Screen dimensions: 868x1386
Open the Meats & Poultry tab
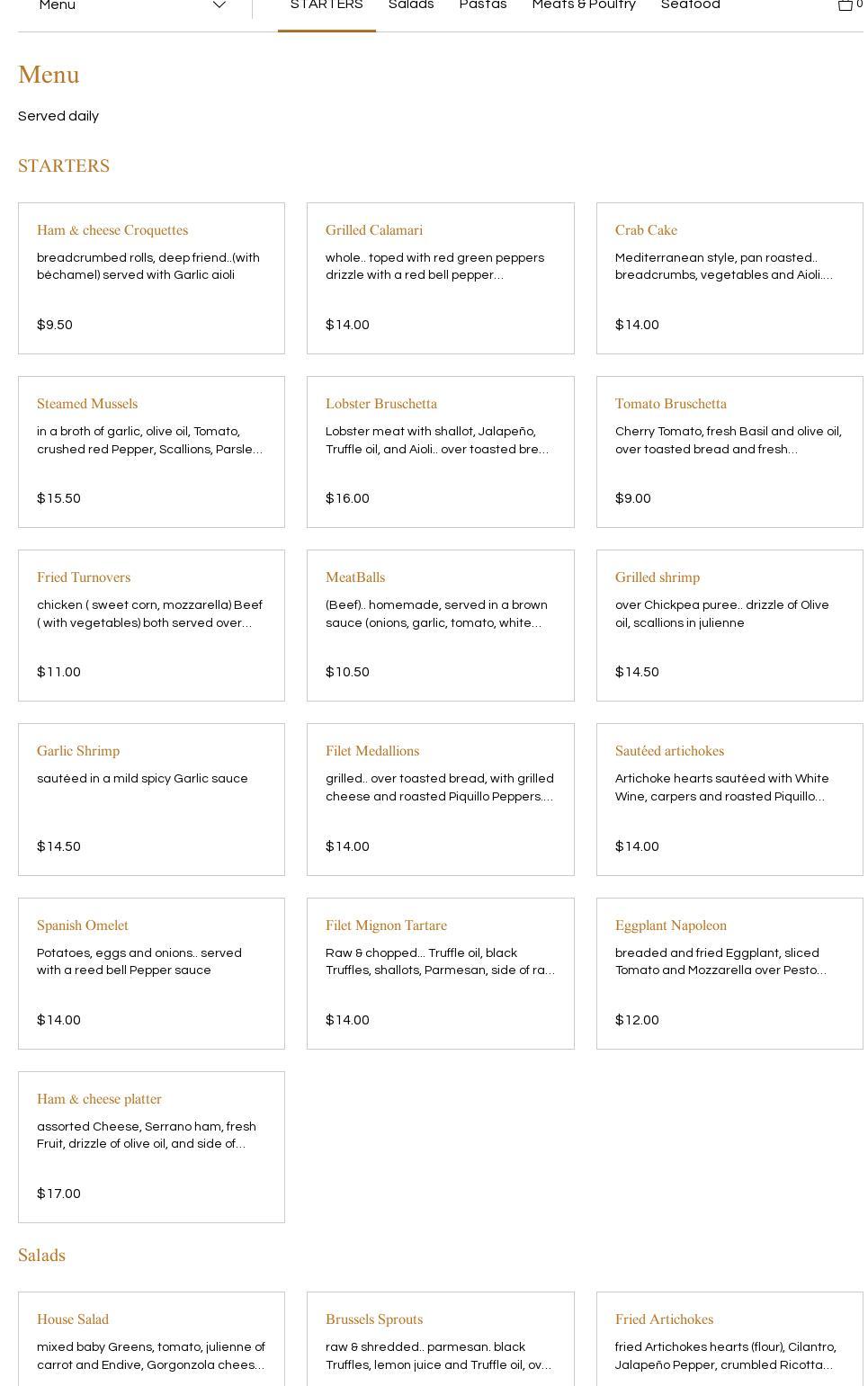click(x=584, y=5)
